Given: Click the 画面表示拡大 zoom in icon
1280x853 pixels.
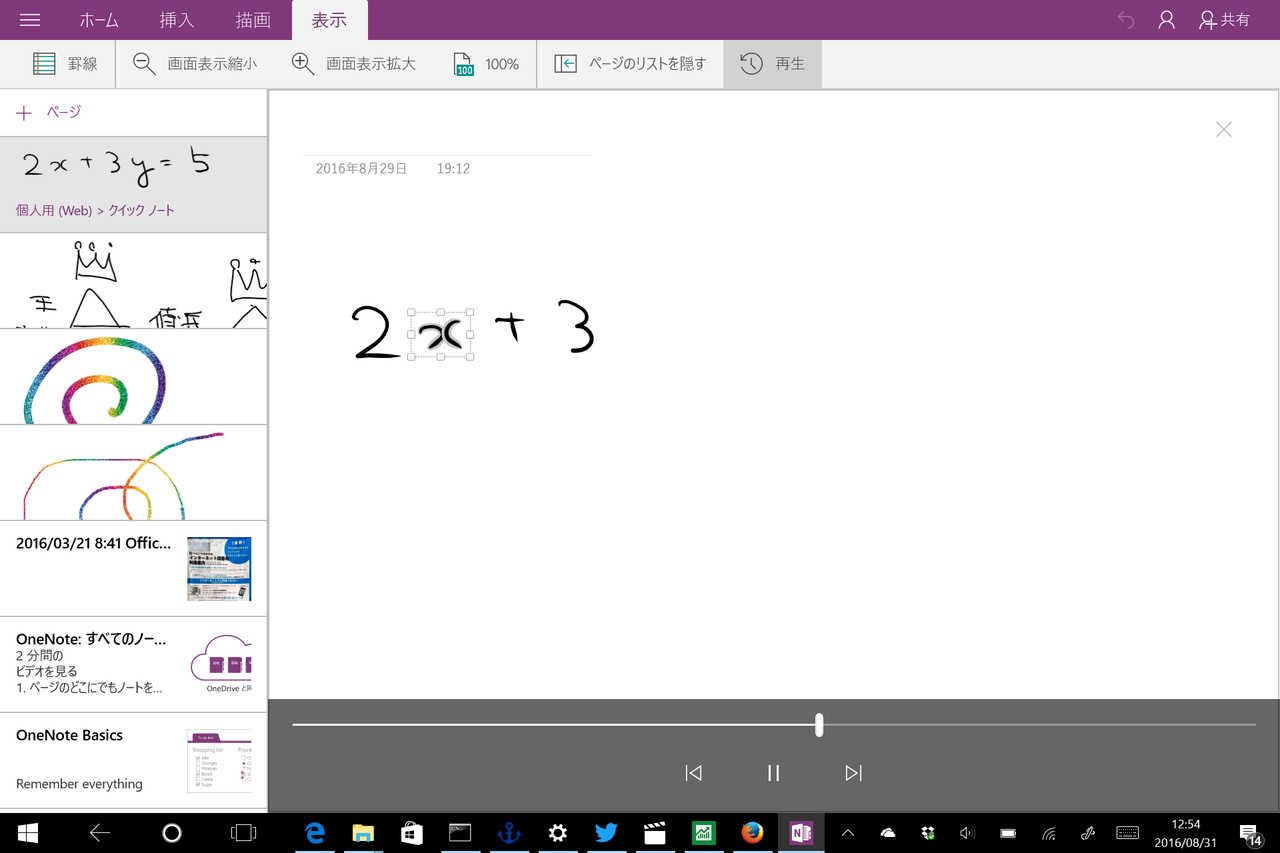Looking at the screenshot, I should 302,63.
